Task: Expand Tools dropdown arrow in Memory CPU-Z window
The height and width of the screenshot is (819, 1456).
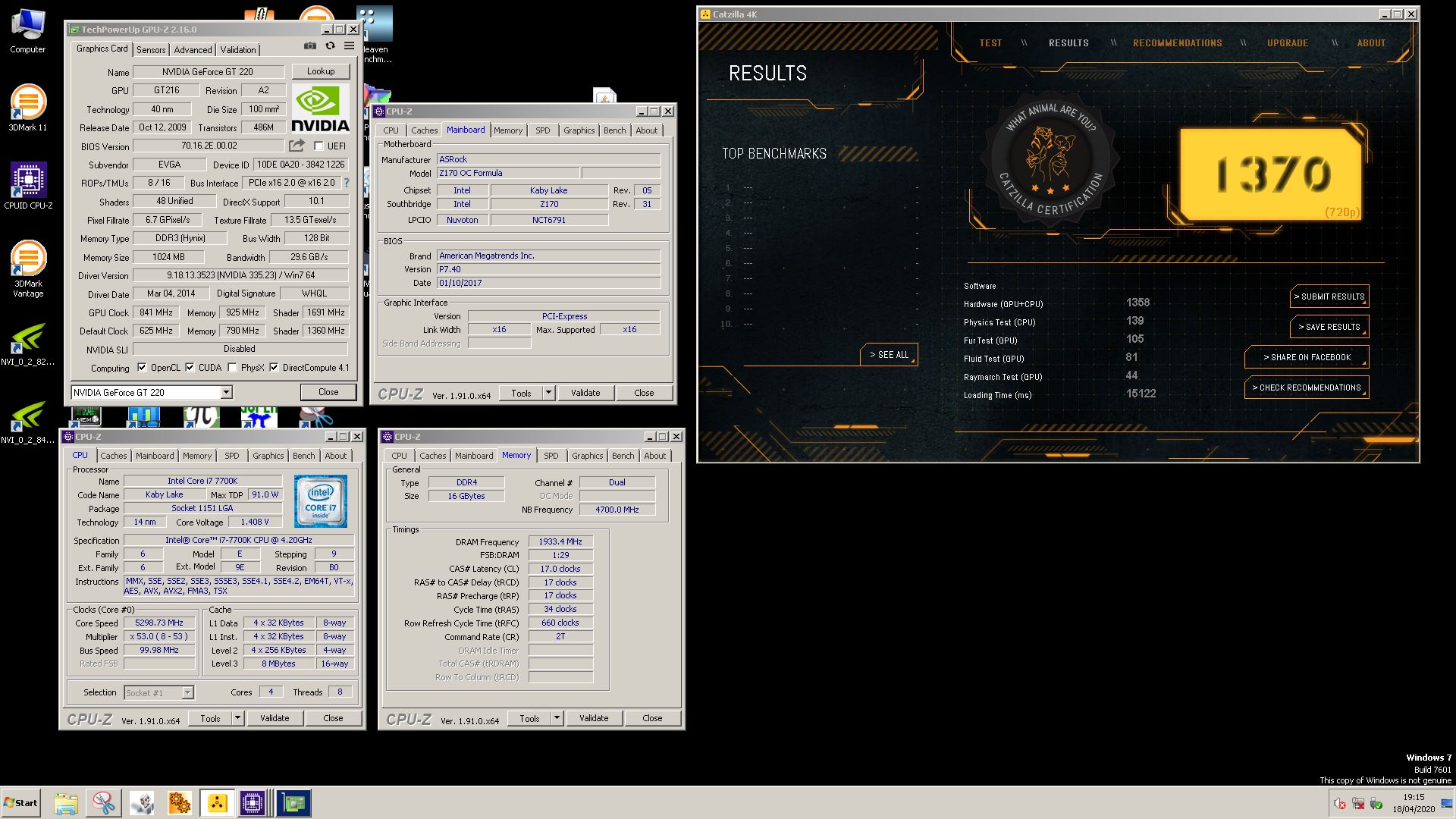Action: click(x=557, y=718)
